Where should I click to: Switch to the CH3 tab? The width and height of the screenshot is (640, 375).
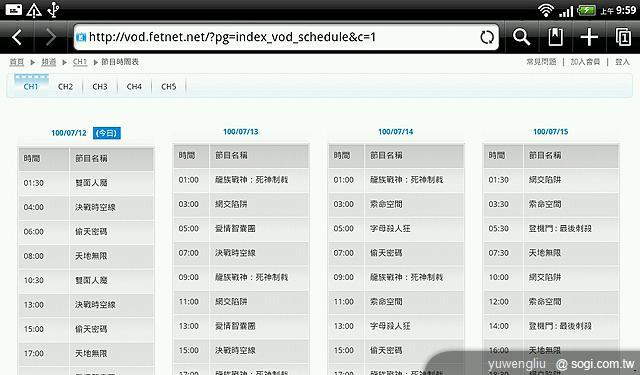coord(100,87)
